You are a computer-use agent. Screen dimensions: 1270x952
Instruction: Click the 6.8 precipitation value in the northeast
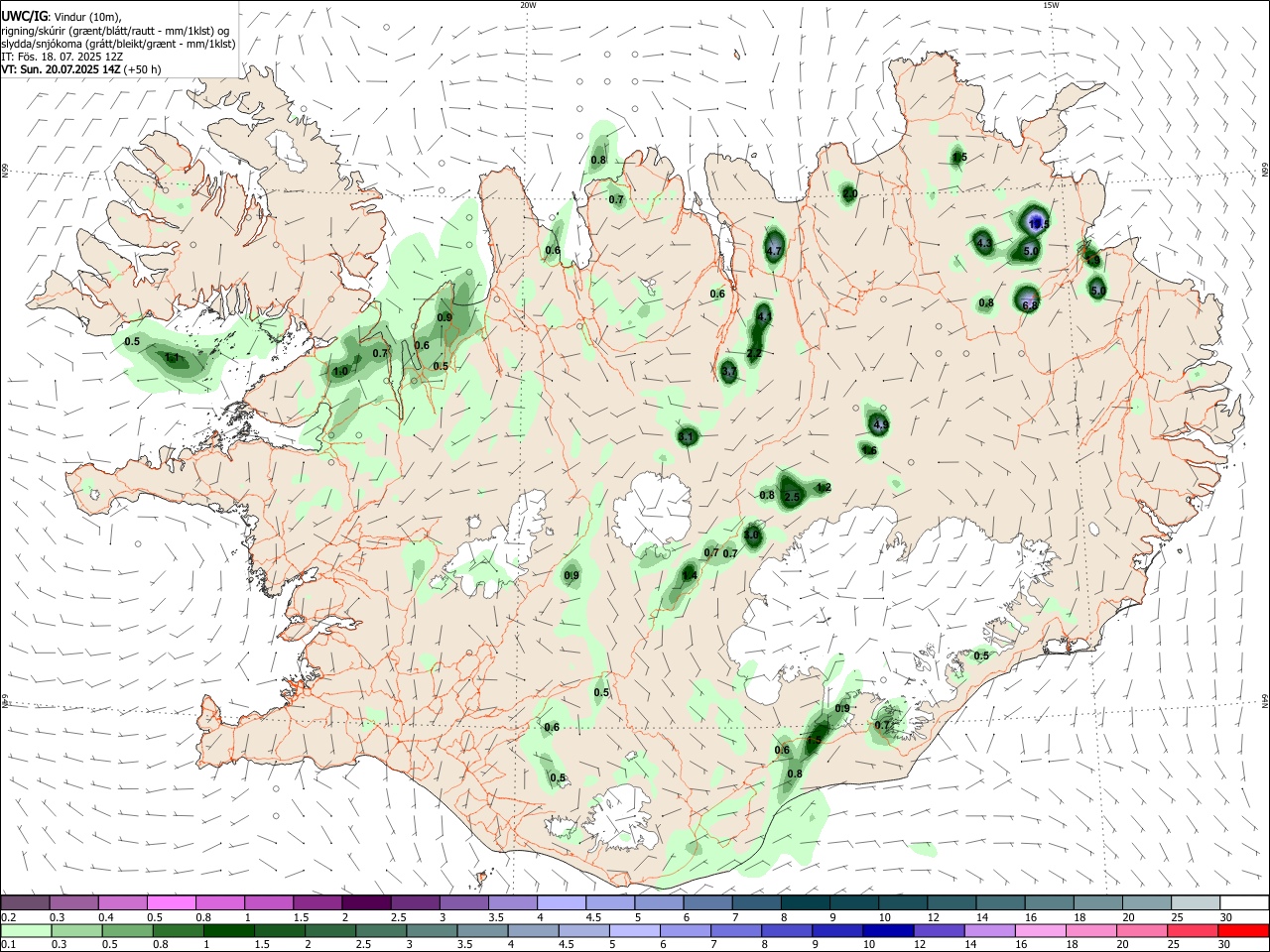[x=1030, y=305]
